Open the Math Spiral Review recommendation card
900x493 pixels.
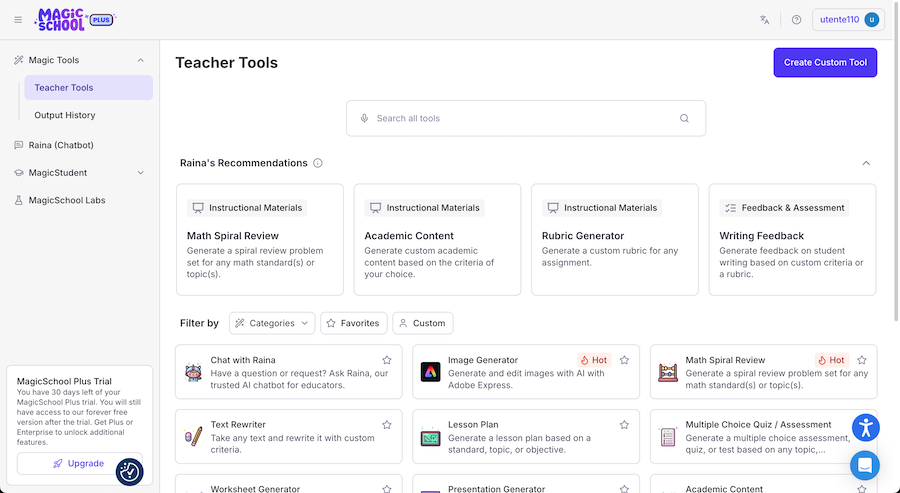tap(260, 240)
